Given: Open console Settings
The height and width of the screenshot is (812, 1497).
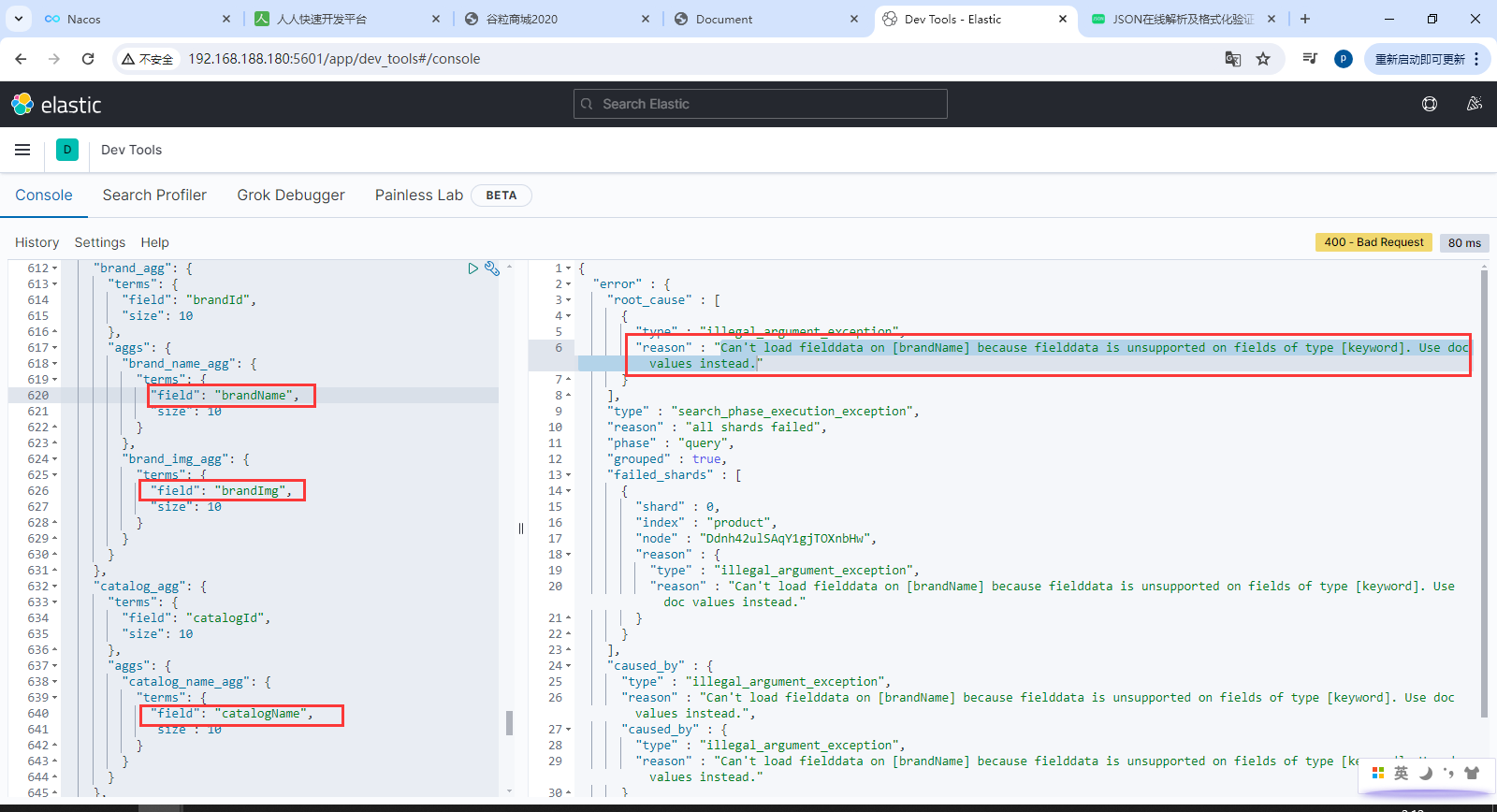Looking at the screenshot, I should [100, 242].
